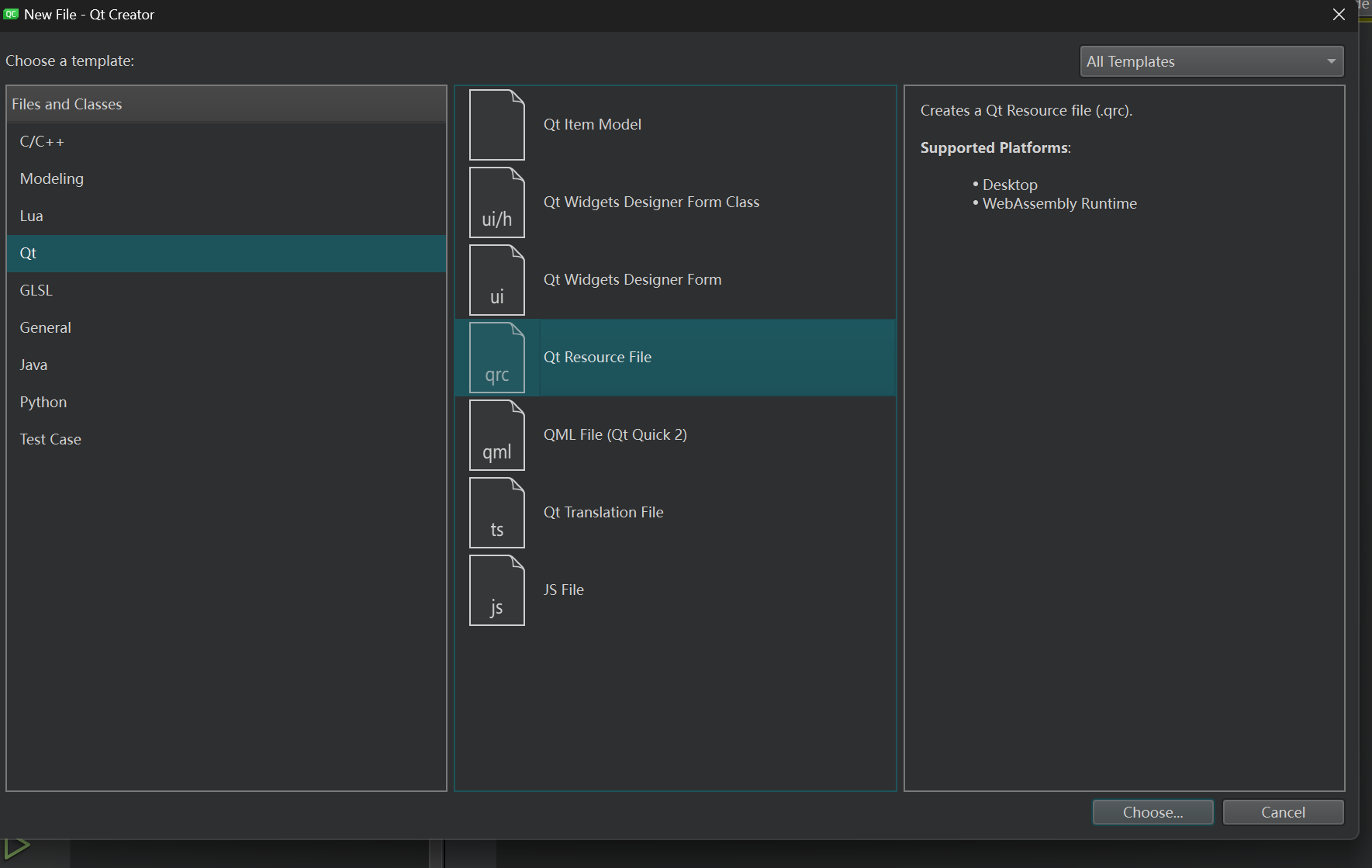Click the Cancel button
The width and height of the screenshot is (1372, 868).
[1282, 812]
